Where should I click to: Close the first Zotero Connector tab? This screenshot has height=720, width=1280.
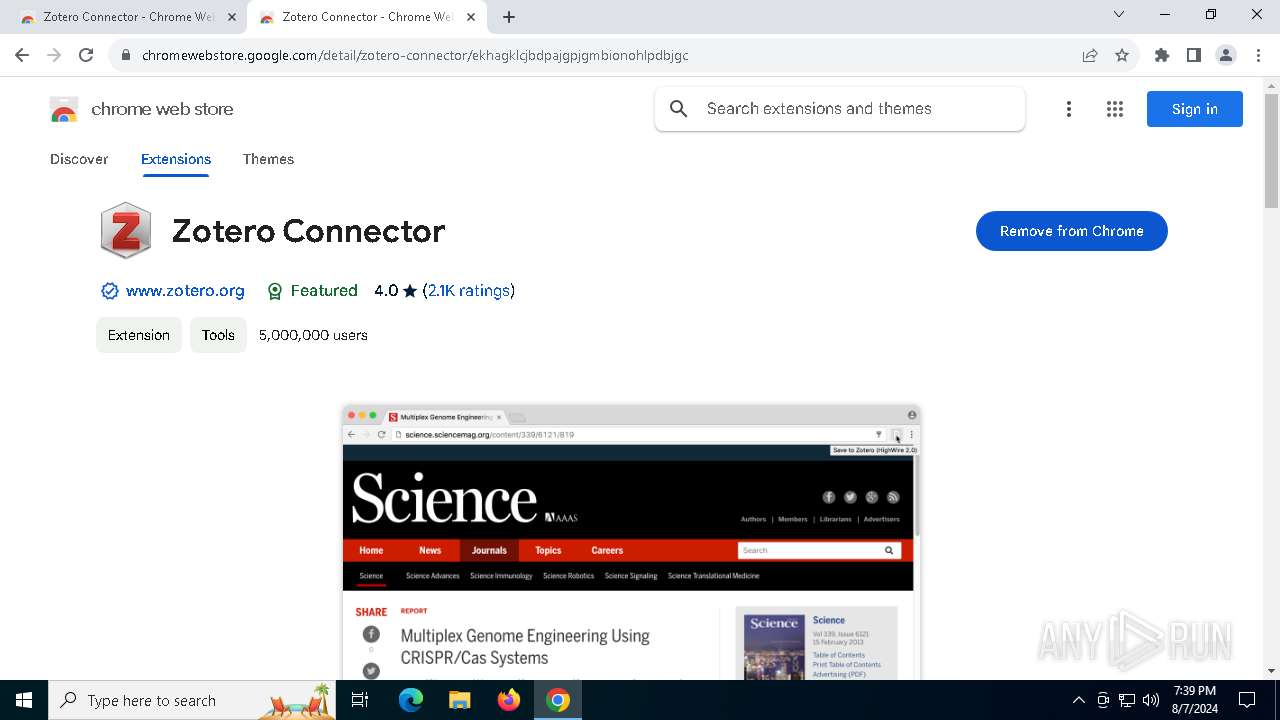pyautogui.click(x=232, y=17)
